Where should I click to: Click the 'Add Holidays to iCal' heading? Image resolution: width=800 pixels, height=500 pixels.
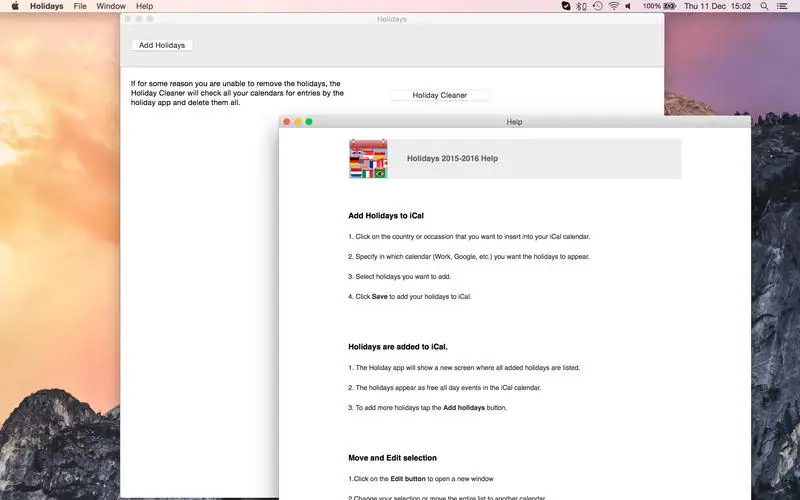[386, 215]
